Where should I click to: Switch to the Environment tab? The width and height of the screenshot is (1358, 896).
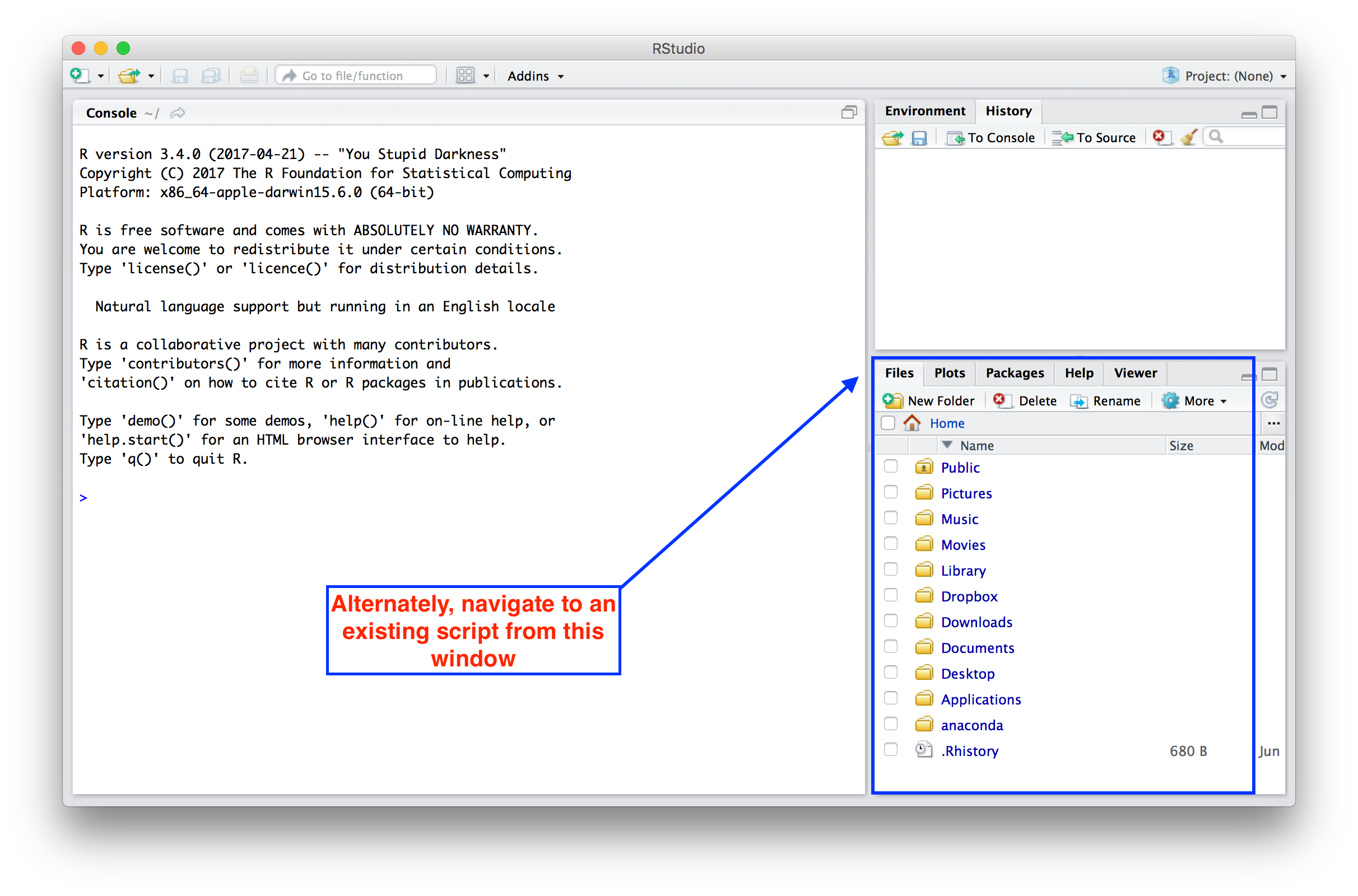[924, 111]
